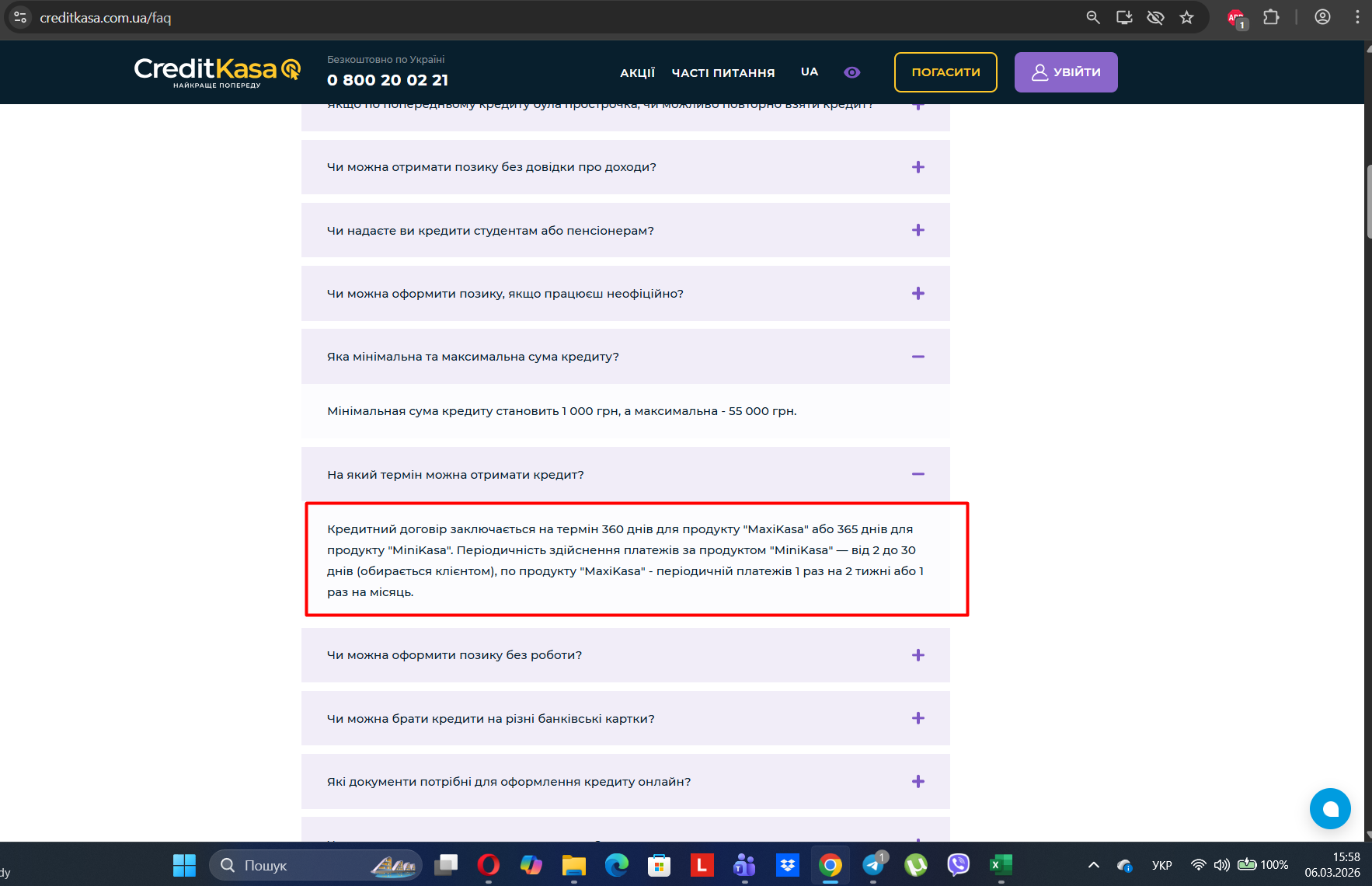1372x886 pixels.
Task: Open Viber from the taskbar
Action: pyautogui.click(x=959, y=865)
